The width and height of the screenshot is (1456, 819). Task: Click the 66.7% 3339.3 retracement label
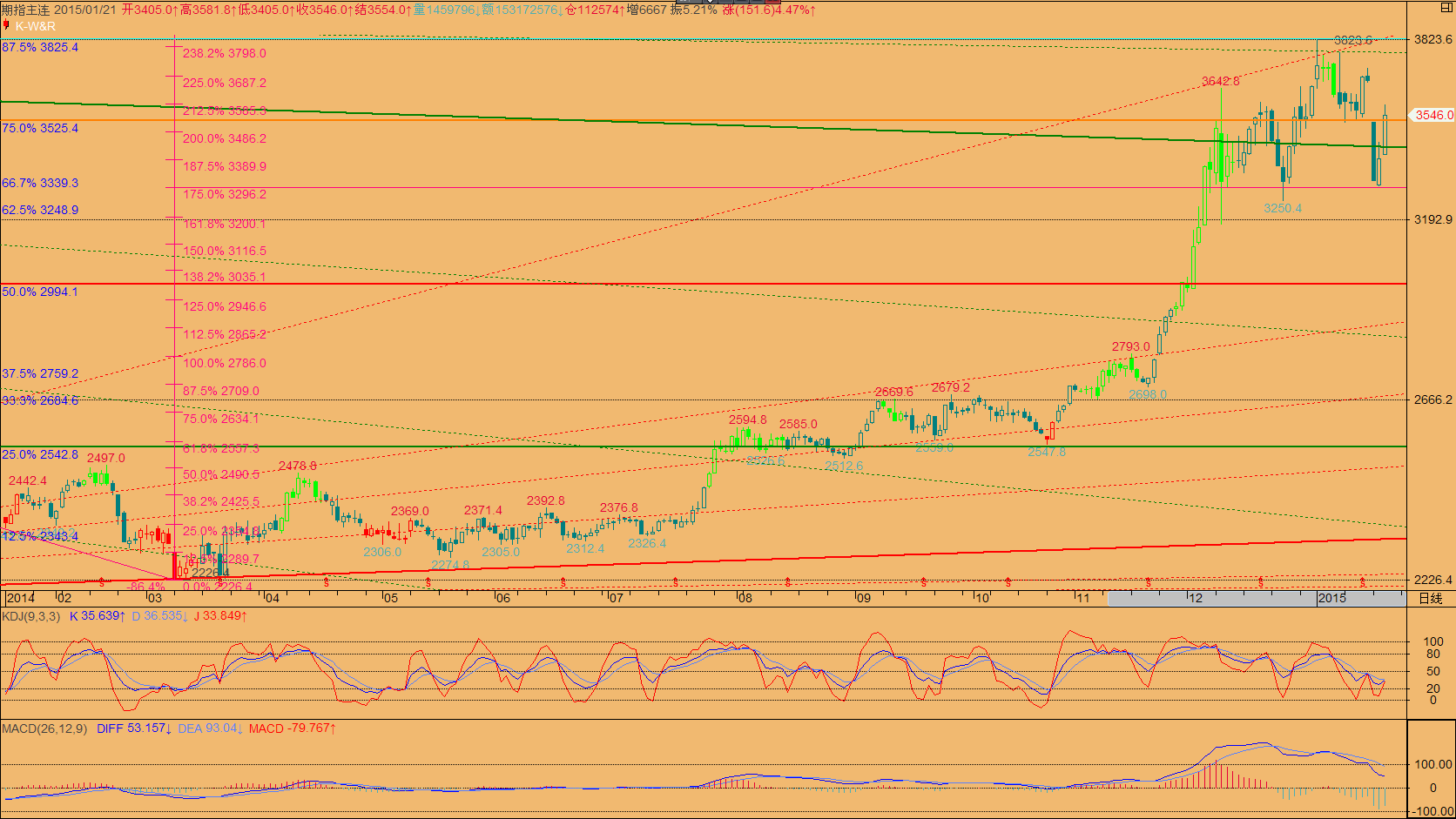[40, 183]
